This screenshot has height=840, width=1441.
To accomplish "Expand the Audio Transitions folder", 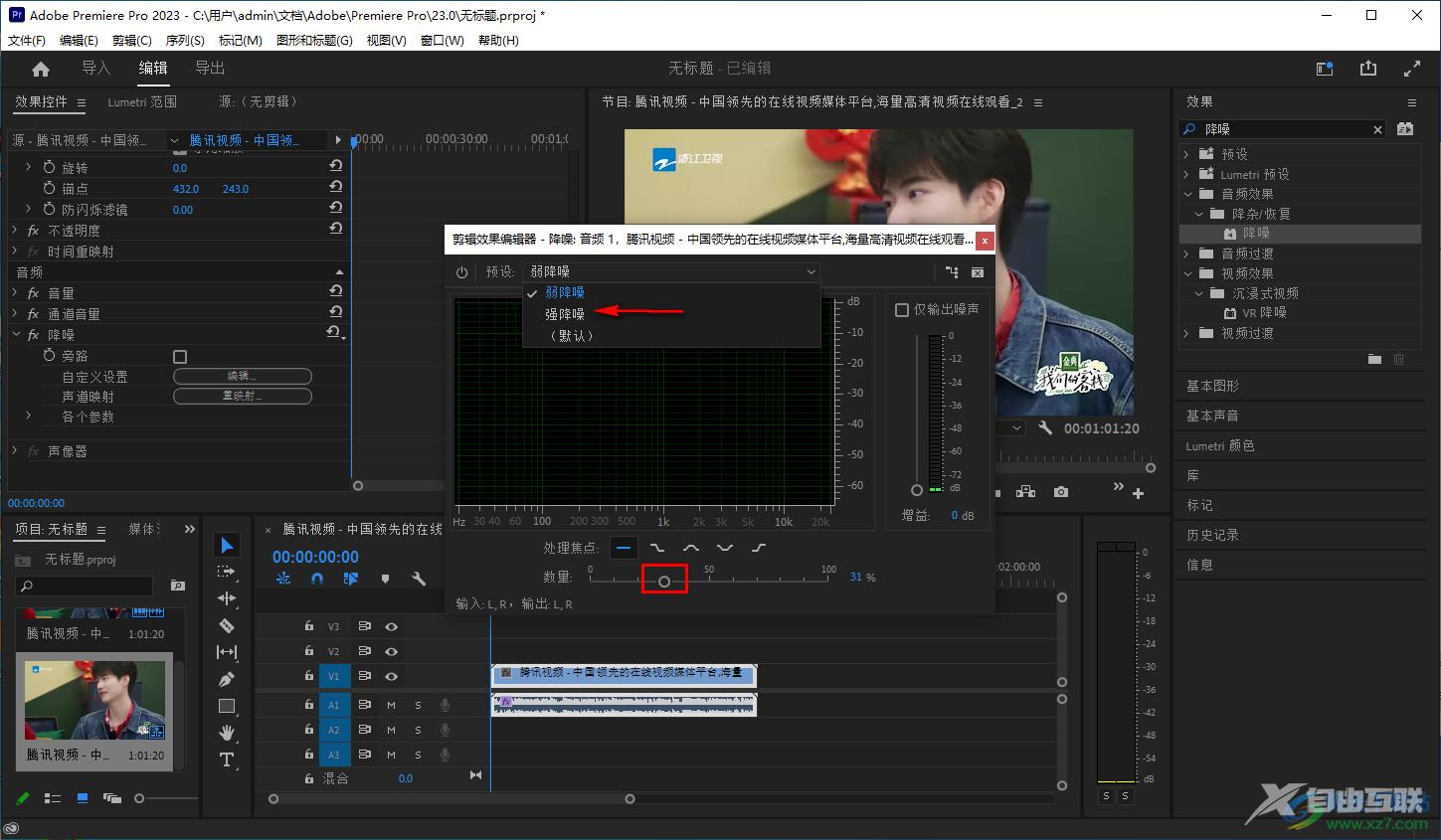I will click(1186, 253).
